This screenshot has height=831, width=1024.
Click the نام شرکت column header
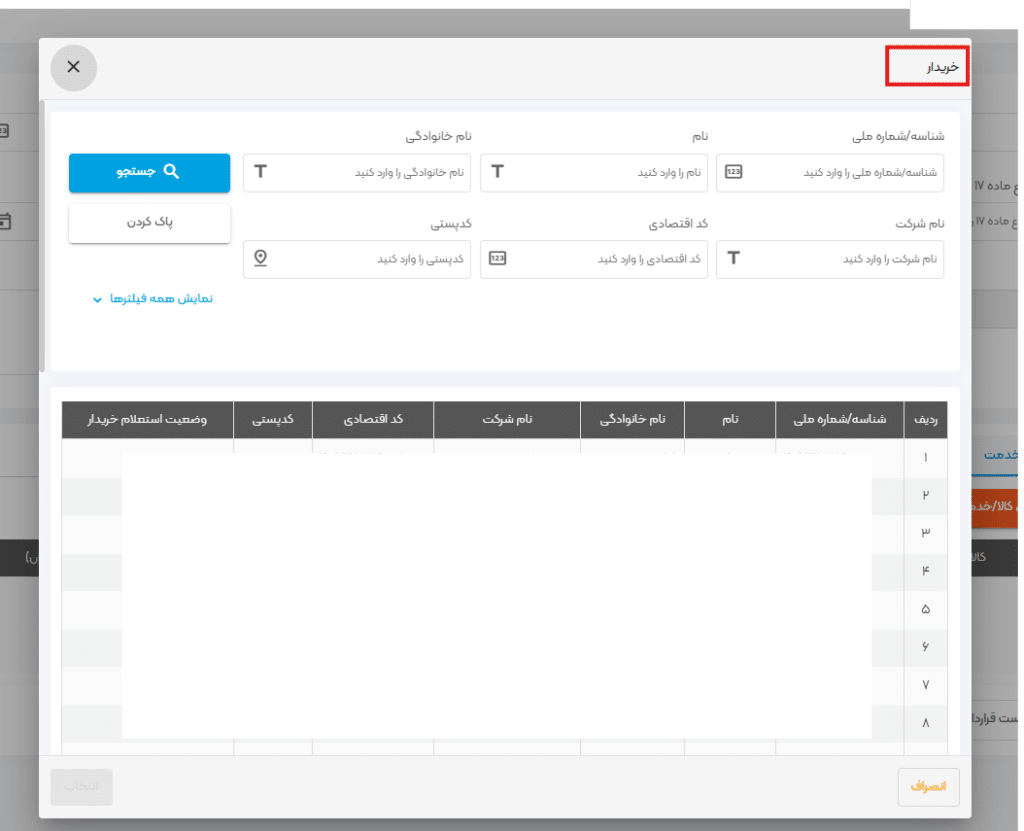[x=506, y=420]
